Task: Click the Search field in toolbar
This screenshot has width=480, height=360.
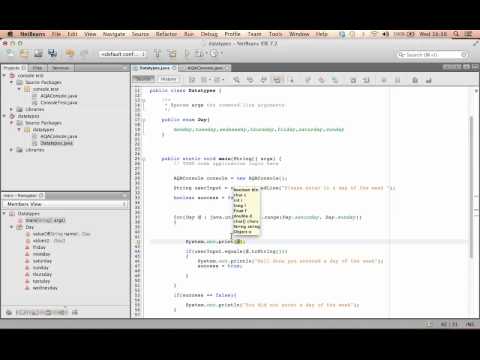Action: [x=433, y=54]
